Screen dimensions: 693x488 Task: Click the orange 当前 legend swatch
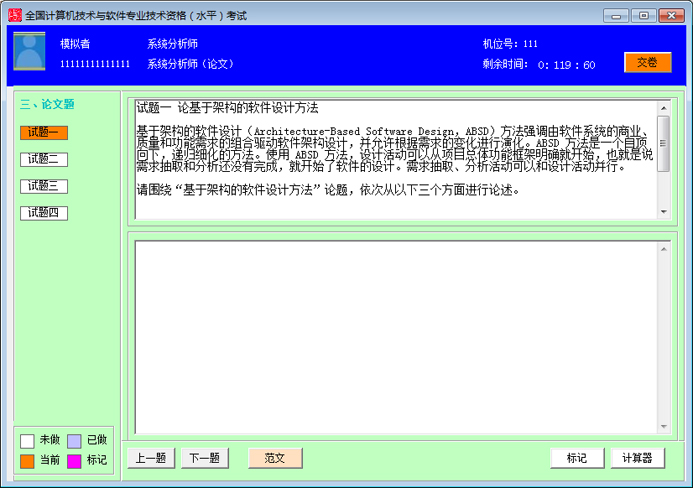coord(27,461)
